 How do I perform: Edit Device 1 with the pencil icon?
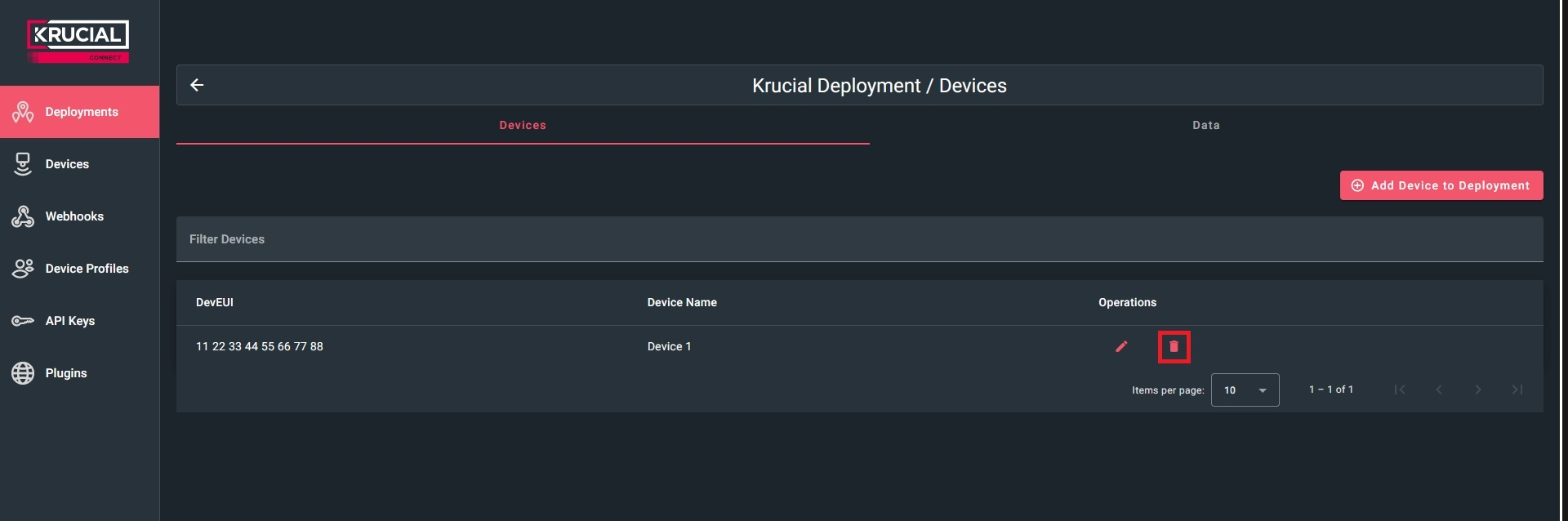point(1121,346)
